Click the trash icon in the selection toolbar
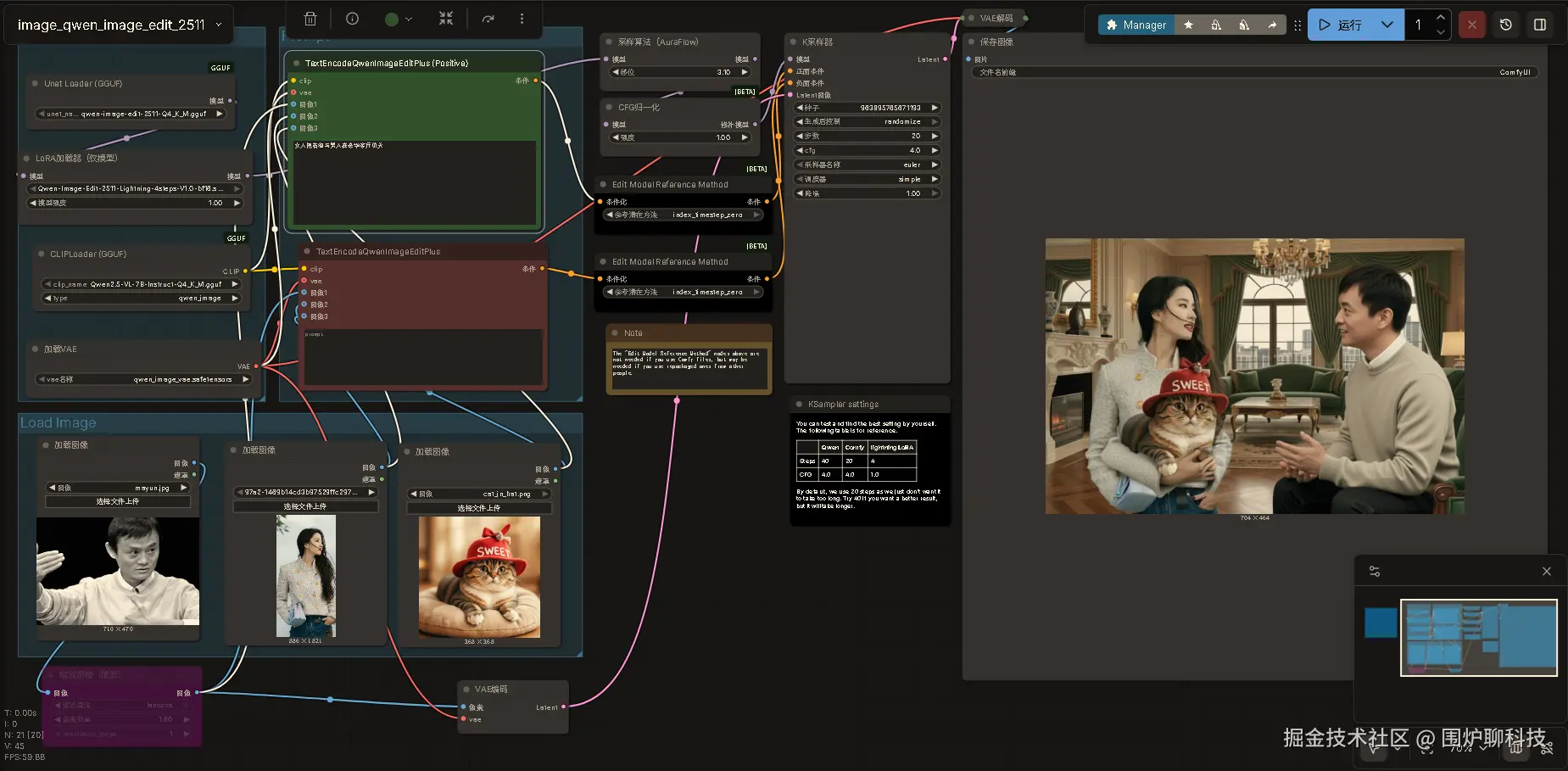This screenshot has width=1568, height=771. tap(310, 19)
